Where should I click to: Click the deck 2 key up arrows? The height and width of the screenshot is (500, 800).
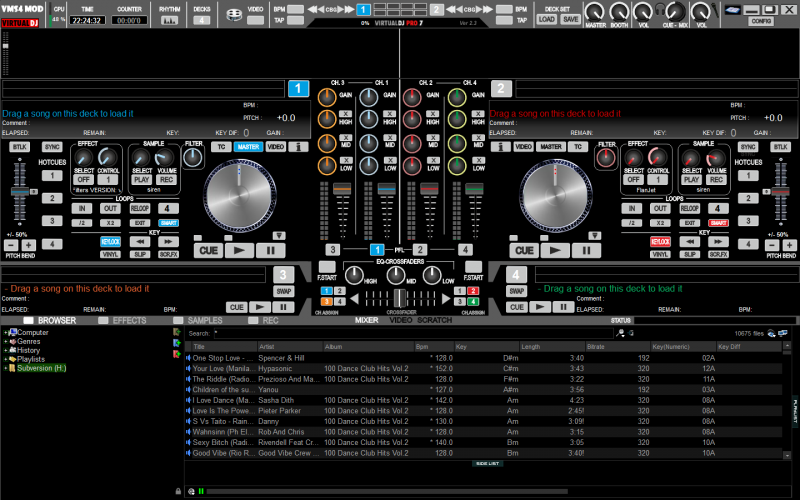coord(719,241)
